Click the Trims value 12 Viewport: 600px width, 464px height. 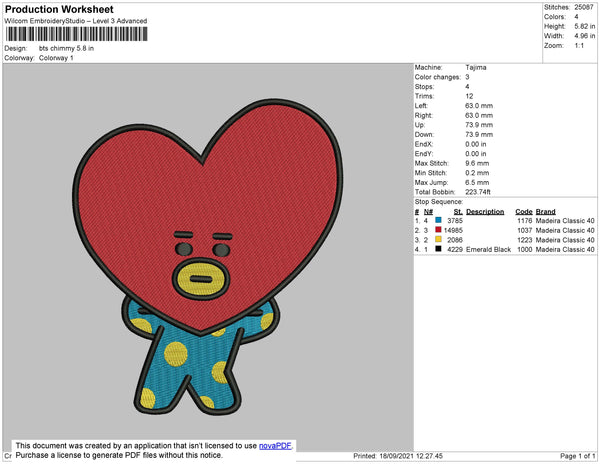(469, 96)
